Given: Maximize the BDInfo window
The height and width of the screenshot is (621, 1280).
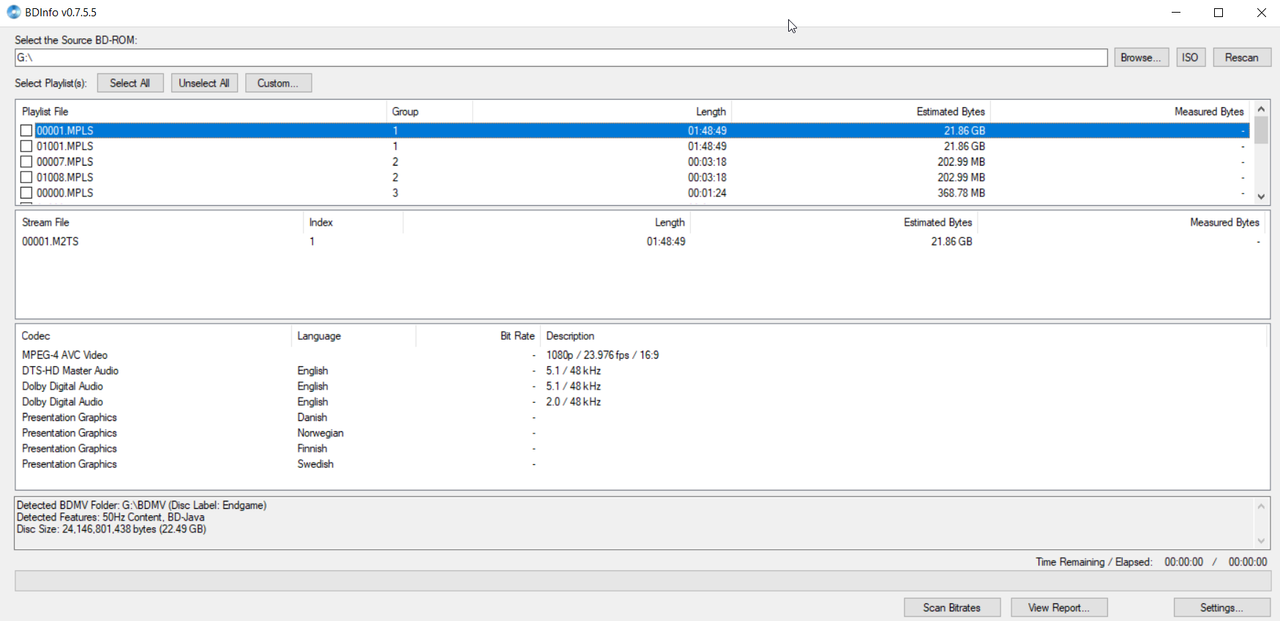Looking at the screenshot, I should click(1218, 12).
